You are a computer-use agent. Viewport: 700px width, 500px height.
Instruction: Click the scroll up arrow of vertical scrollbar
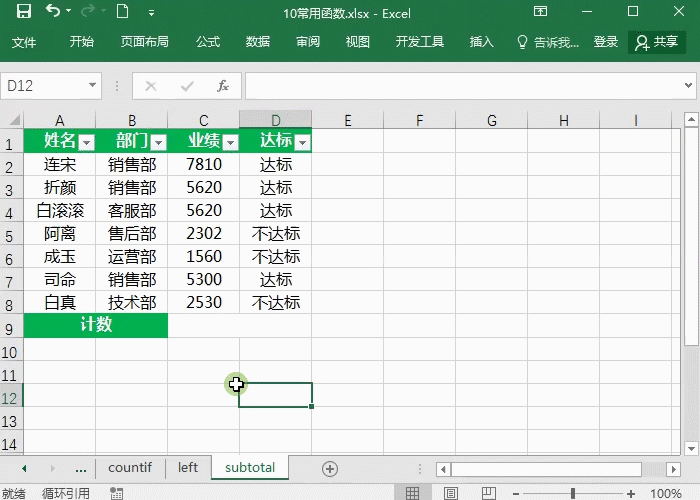click(691, 119)
